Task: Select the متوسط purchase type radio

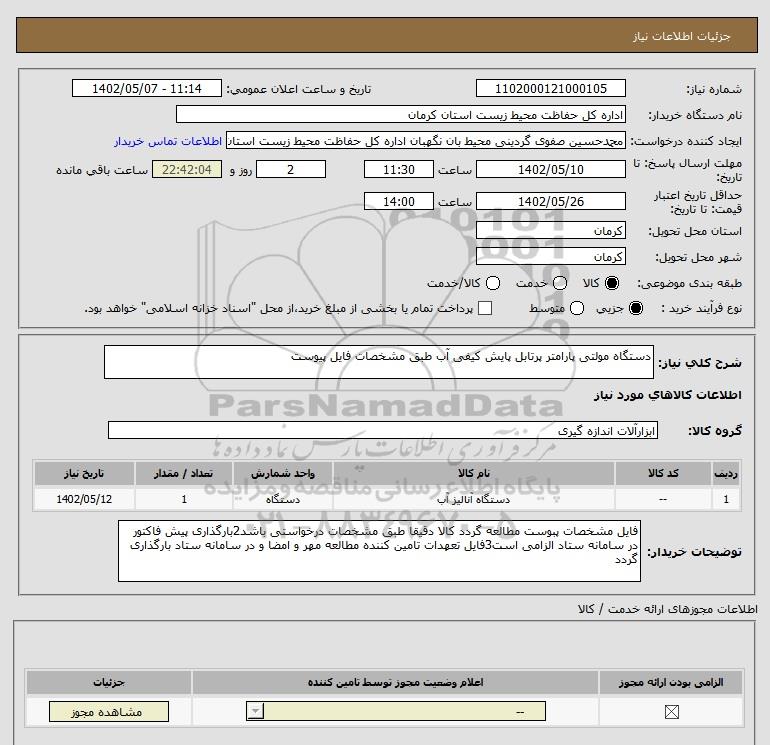Action: (577, 308)
